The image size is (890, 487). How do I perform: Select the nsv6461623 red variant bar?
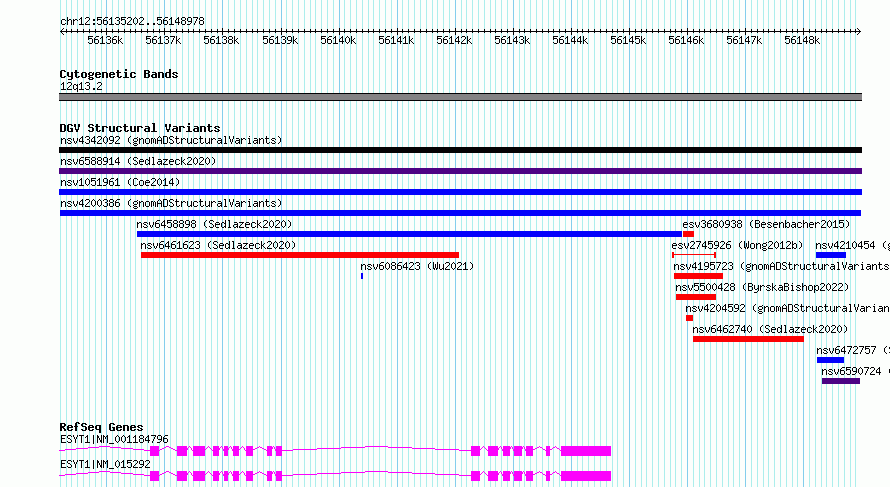[x=300, y=255]
